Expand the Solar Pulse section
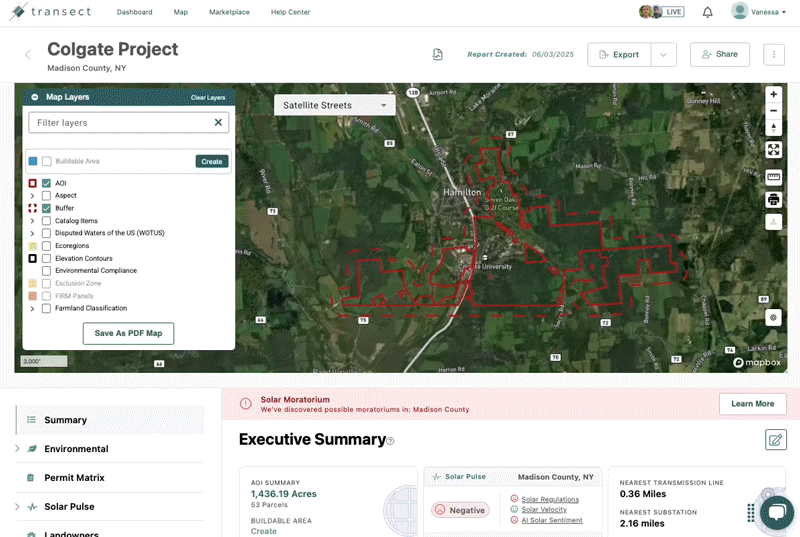Image resolution: width=800 pixels, height=537 pixels. click(17, 506)
